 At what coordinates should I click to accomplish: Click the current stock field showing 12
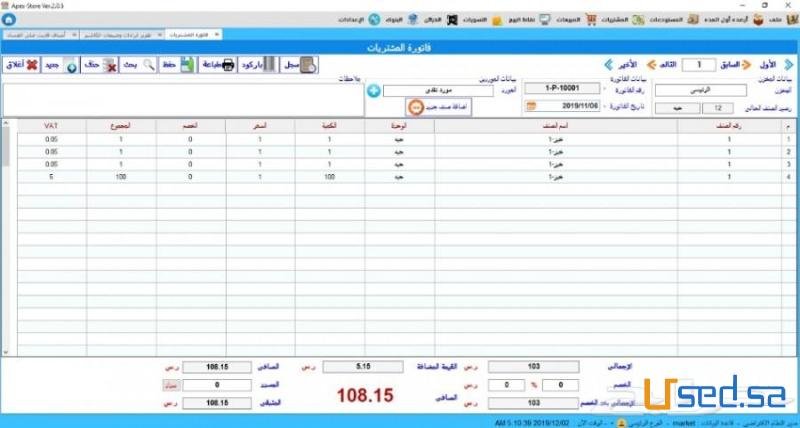(x=717, y=108)
